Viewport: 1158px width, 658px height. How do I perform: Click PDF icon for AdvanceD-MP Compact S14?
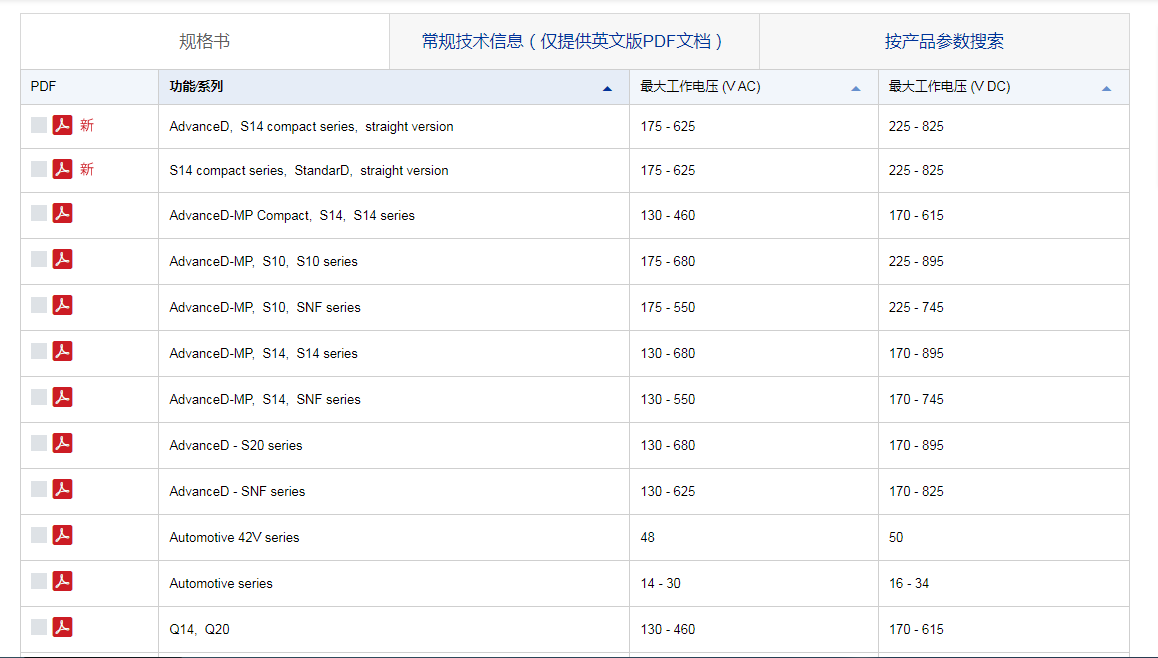point(62,214)
